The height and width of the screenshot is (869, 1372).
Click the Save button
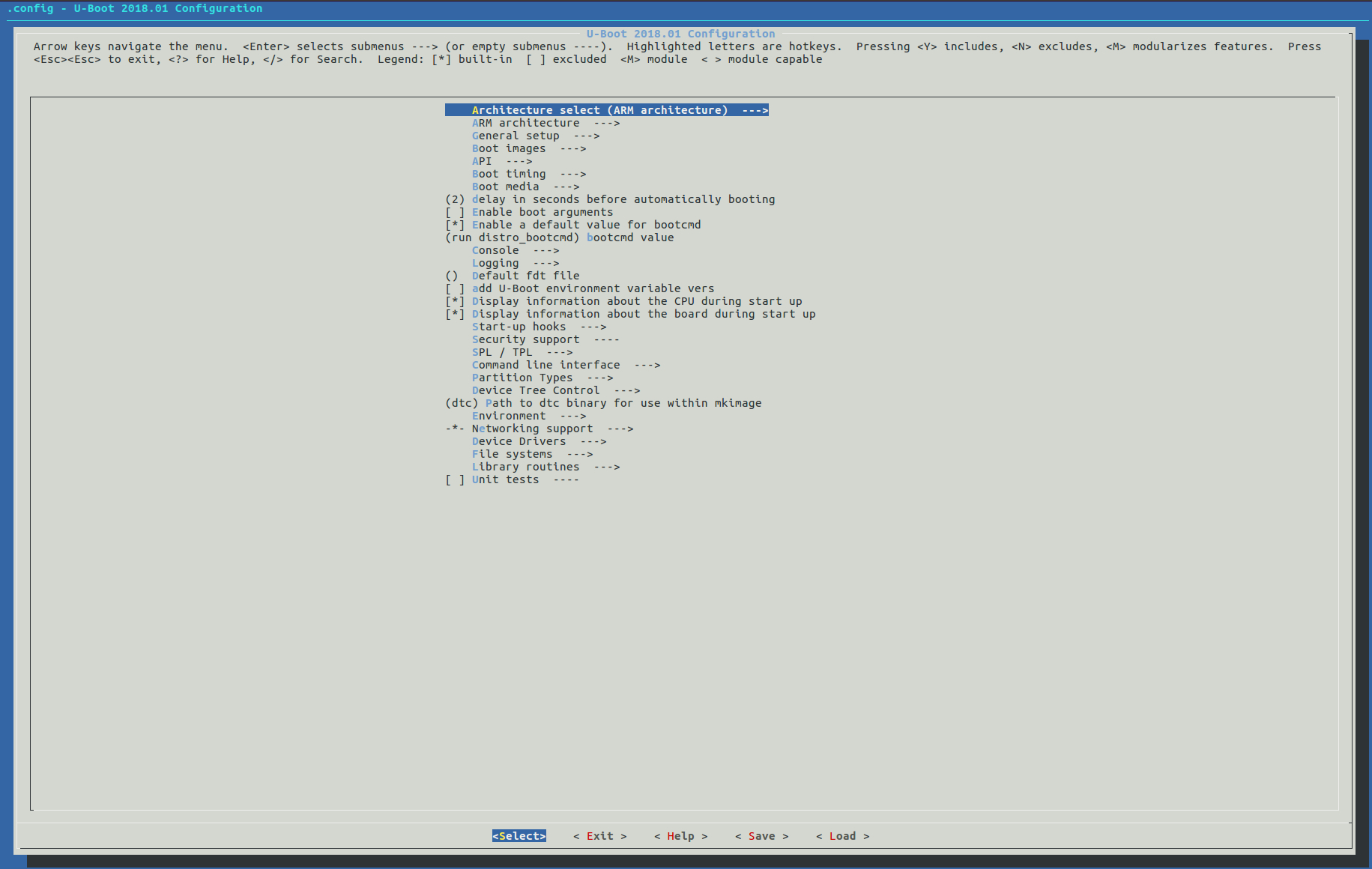(762, 836)
